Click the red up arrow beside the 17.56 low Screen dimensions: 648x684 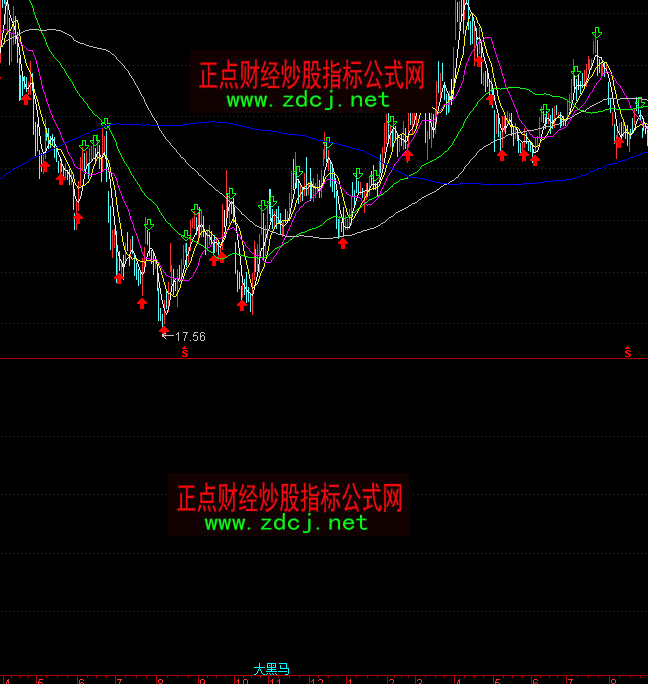(x=163, y=327)
